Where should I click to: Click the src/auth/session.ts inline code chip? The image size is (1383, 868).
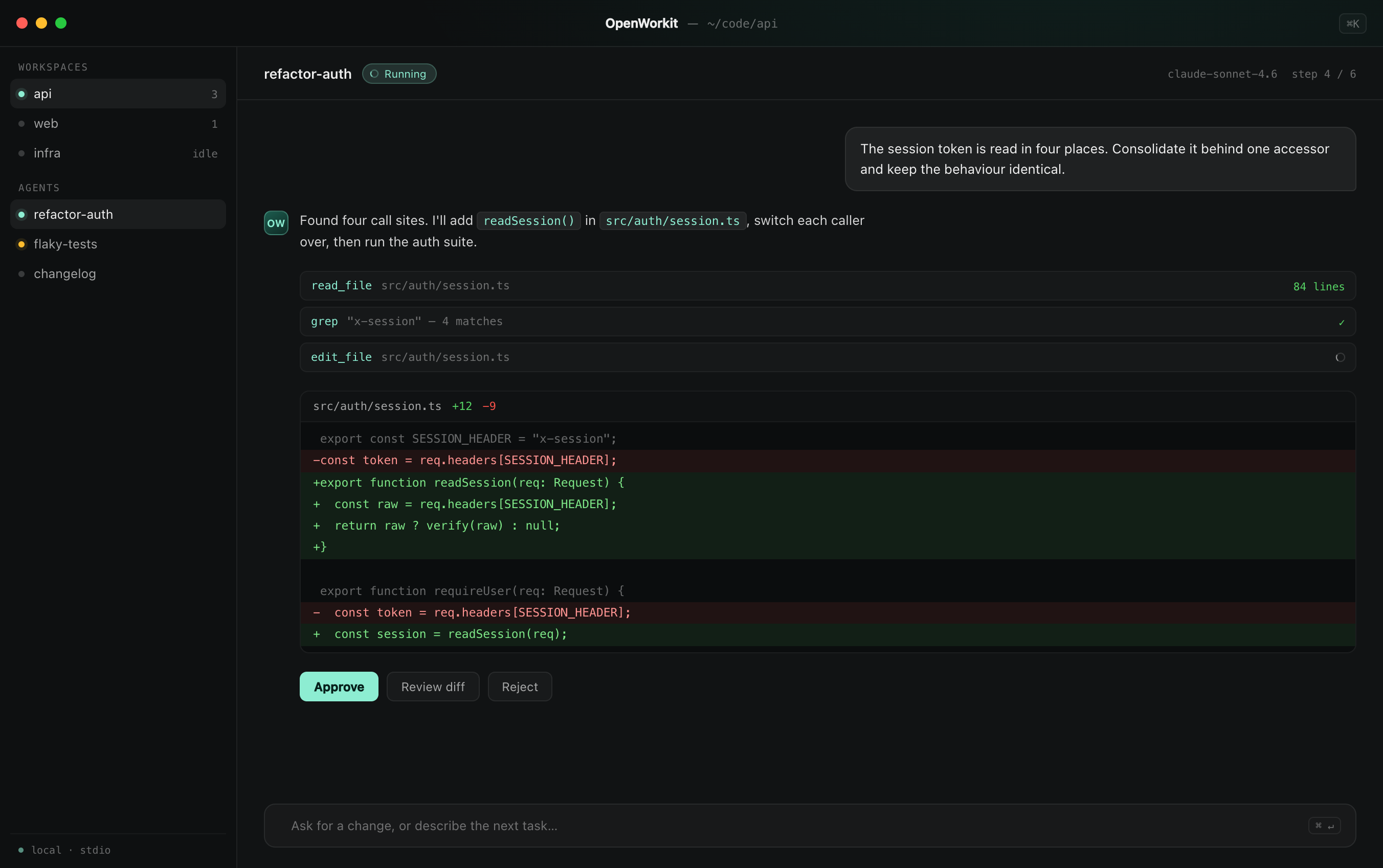[x=673, y=221]
